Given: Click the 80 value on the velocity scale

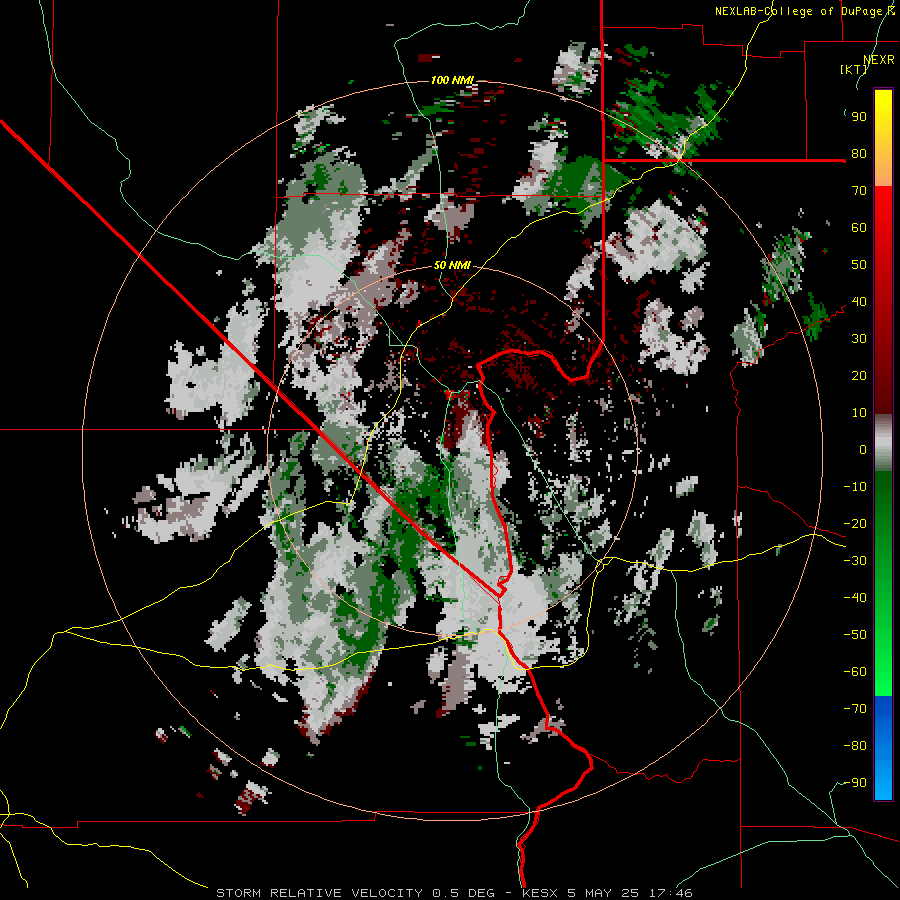Looking at the screenshot, I should coord(859,153).
